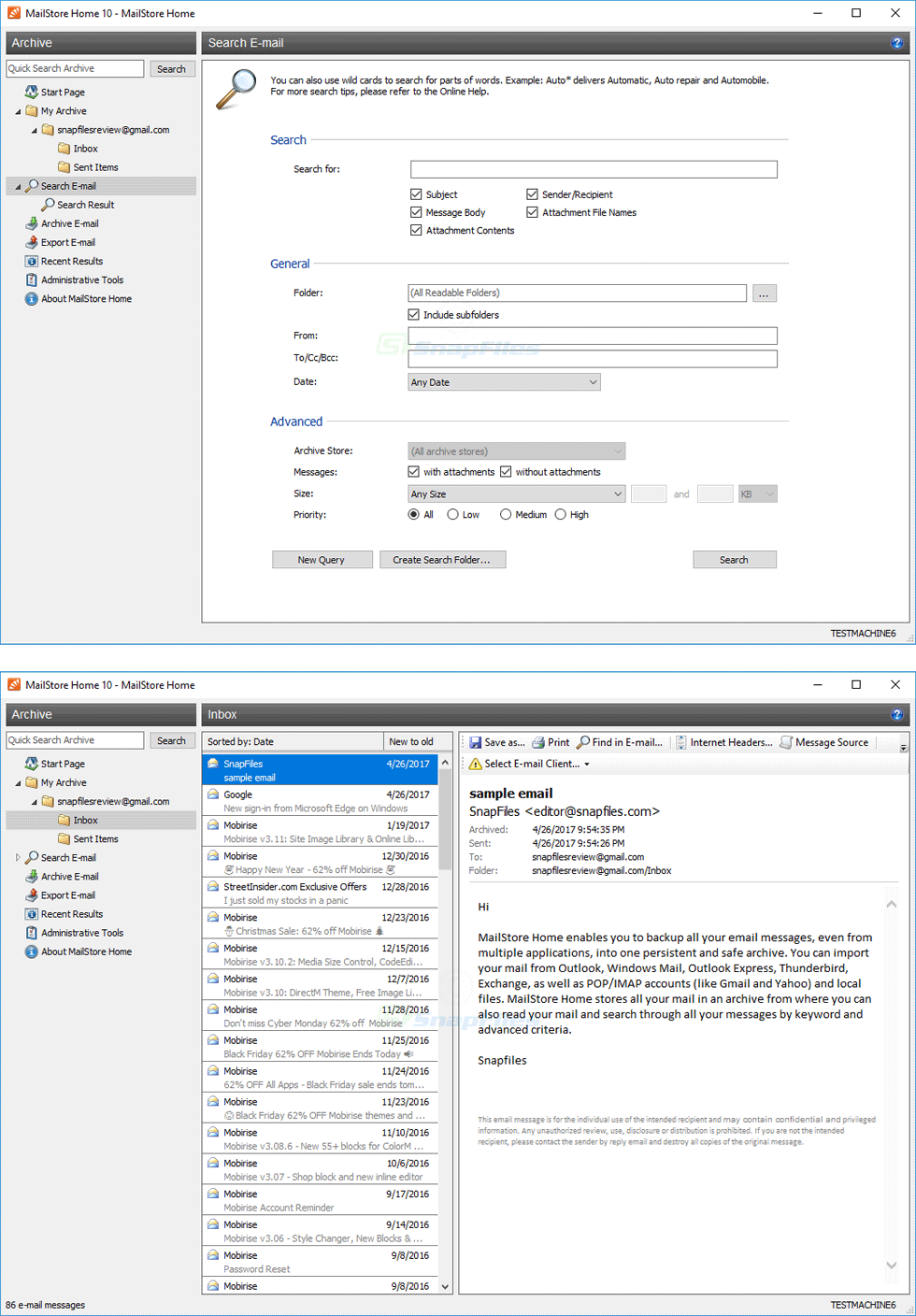Click help icon in Inbox header

pyautogui.click(x=896, y=714)
